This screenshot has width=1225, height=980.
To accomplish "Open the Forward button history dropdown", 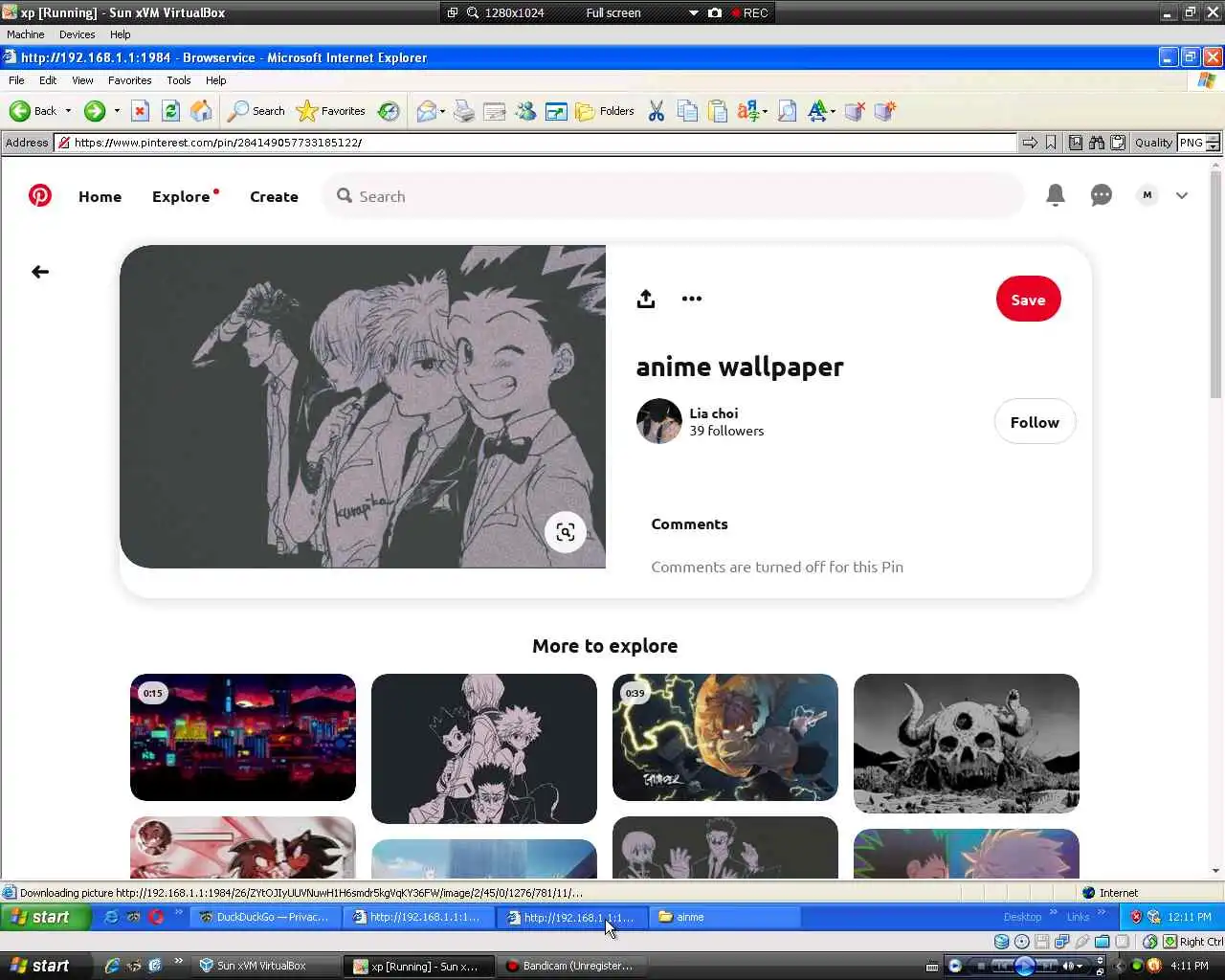I will [117, 111].
